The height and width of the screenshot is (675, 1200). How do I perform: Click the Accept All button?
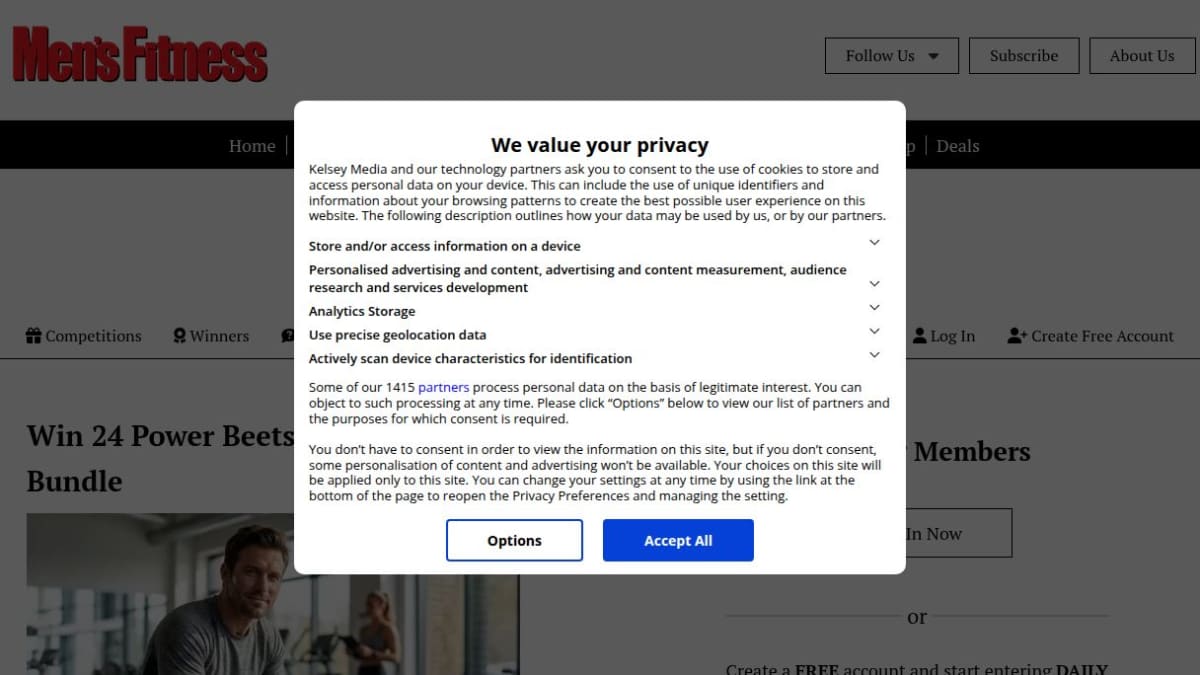coord(678,540)
